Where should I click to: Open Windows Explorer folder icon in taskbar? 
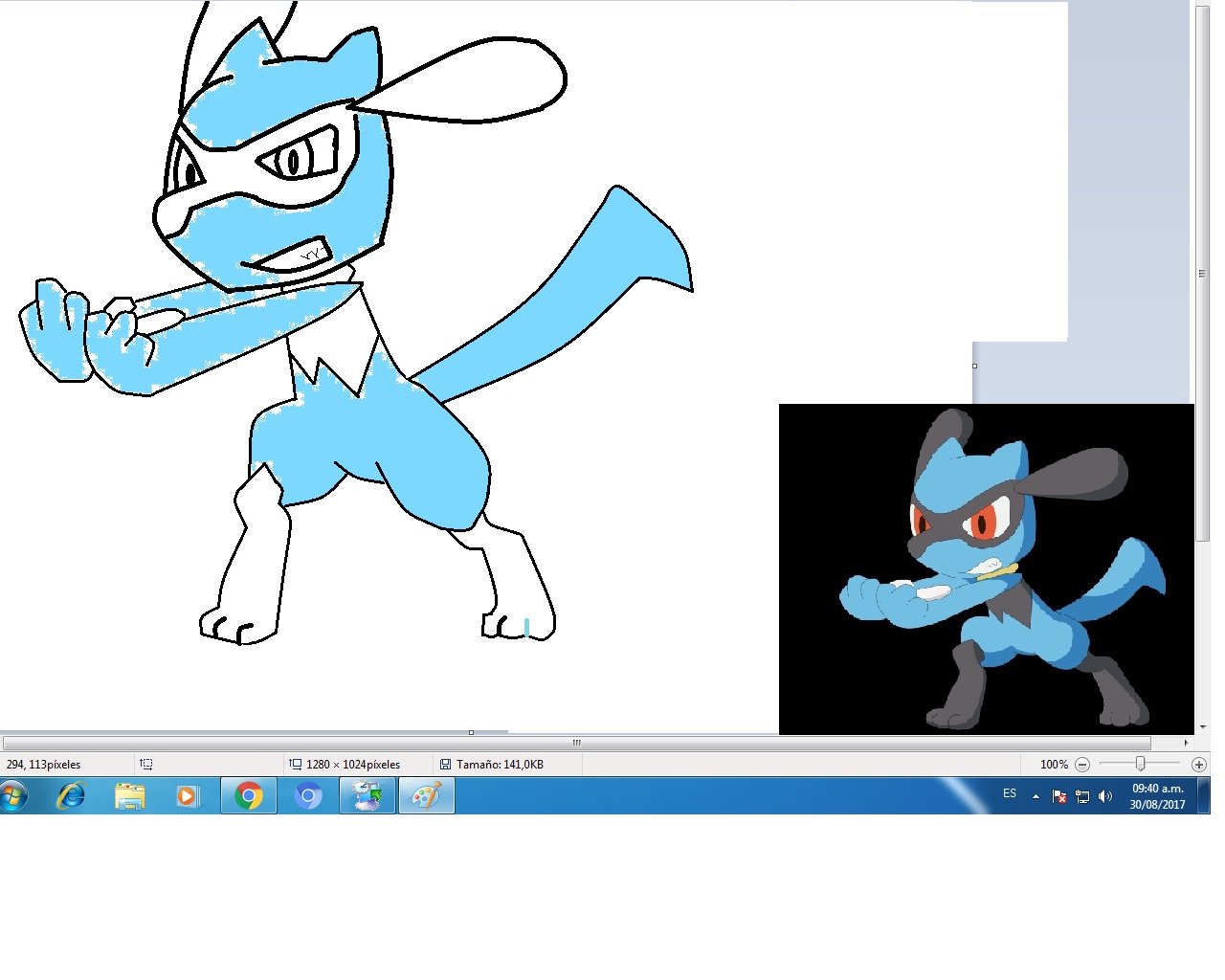coord(129,795)
